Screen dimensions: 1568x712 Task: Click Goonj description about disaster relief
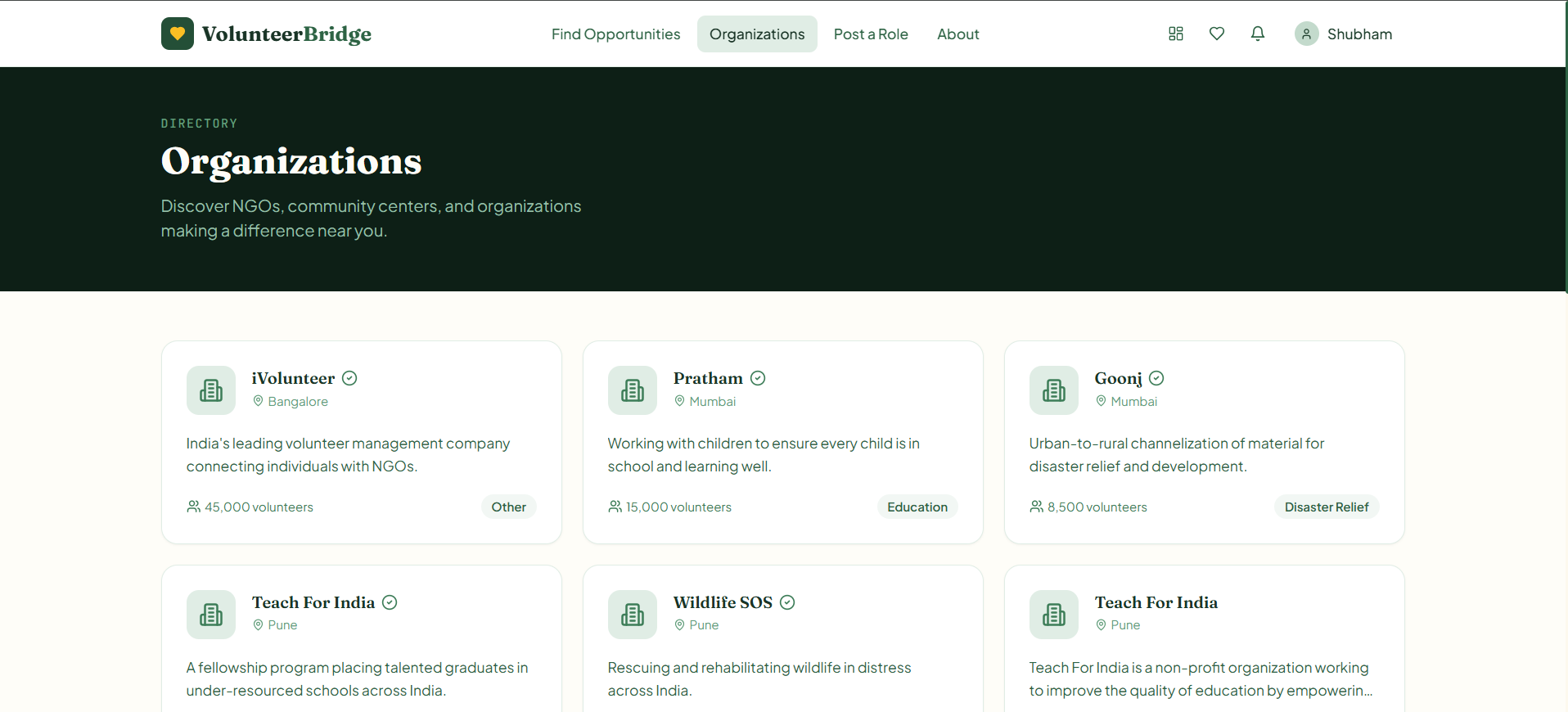[x=1177, y=455]
